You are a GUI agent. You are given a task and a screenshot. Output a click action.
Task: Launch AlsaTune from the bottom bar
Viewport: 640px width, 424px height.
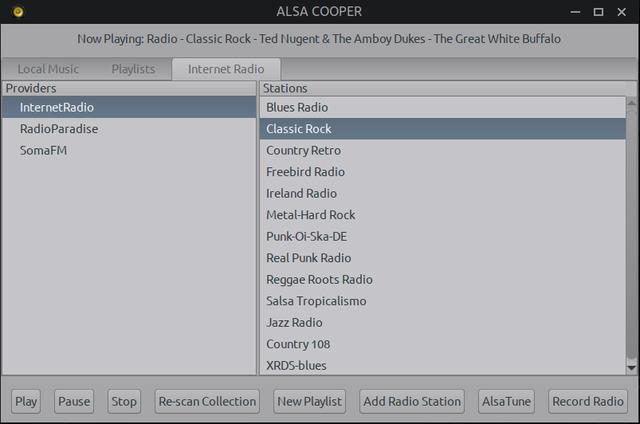506,401
